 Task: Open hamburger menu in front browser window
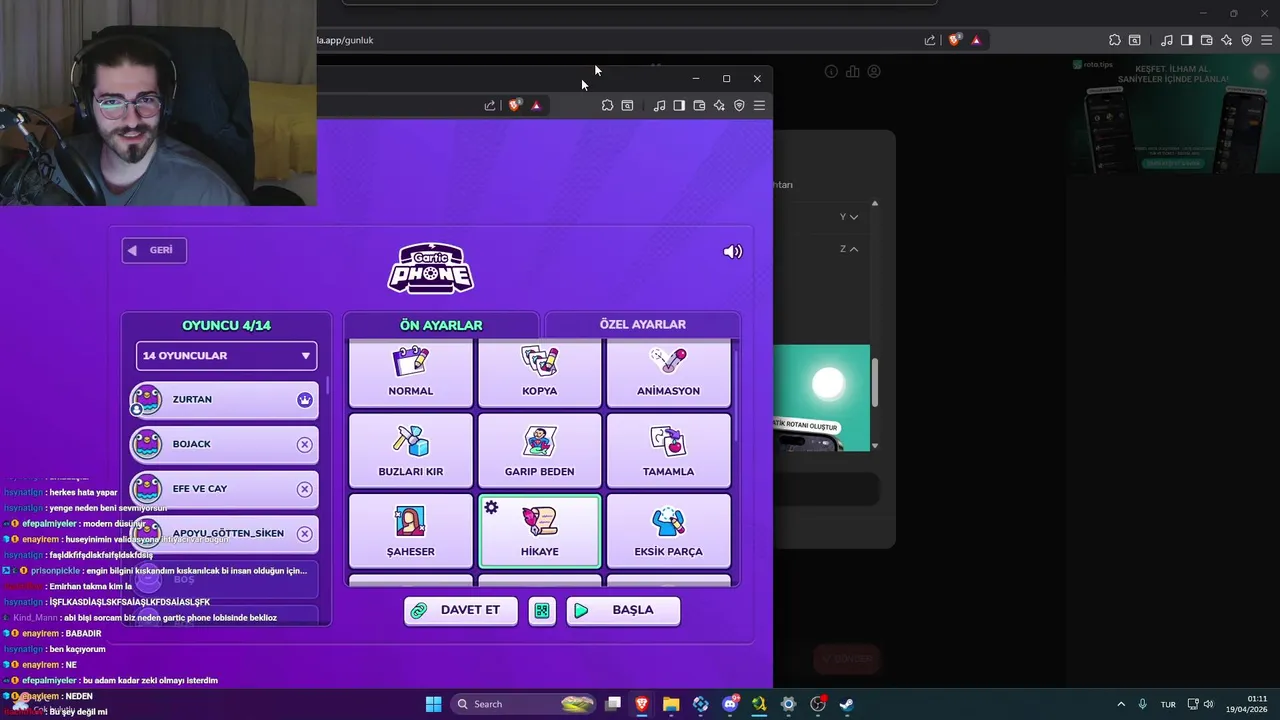[759, 105]
